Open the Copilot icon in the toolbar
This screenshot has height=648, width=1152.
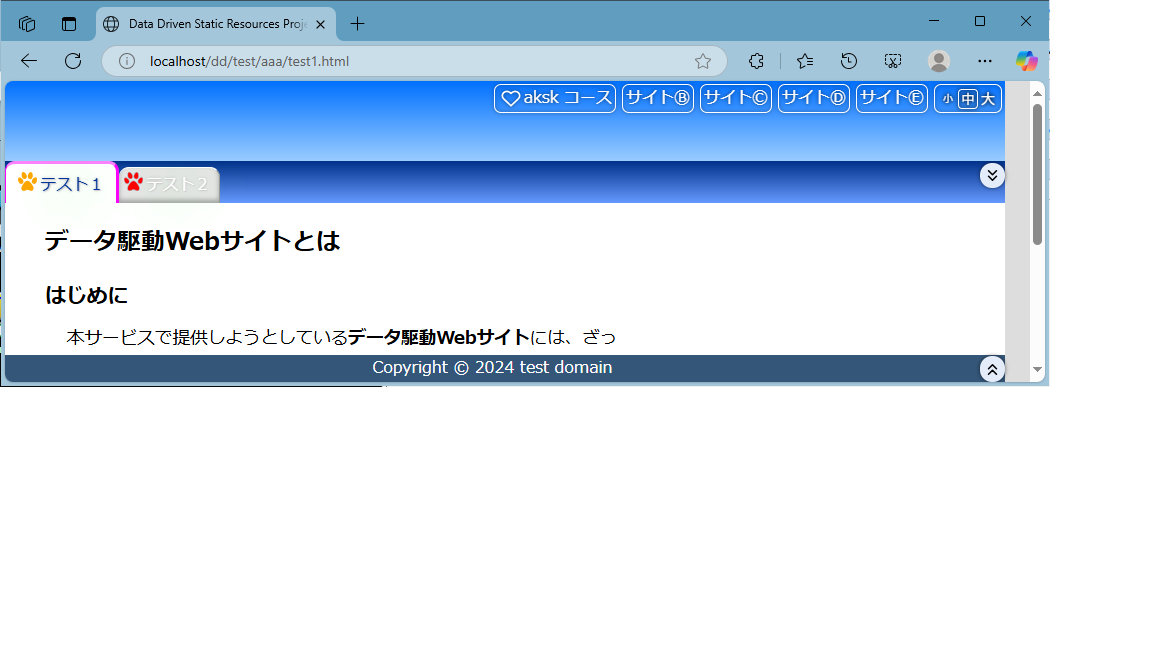click(1027, 61)
